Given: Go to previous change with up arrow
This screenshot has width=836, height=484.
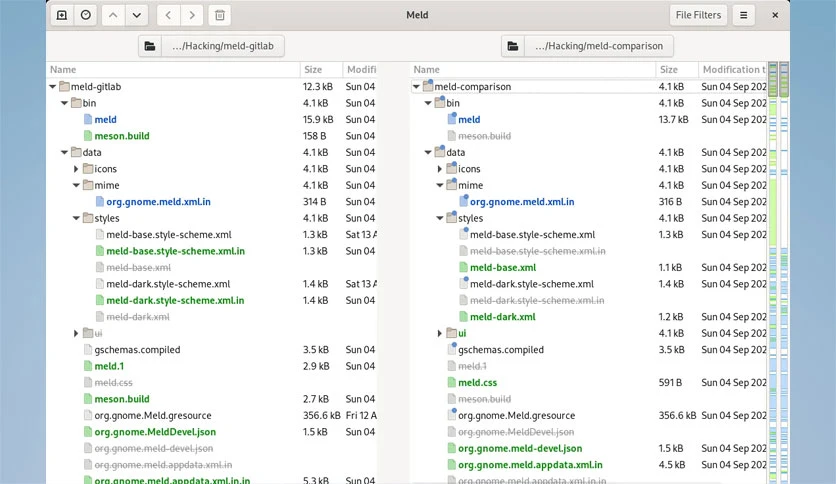Looking at the screenshot, I should (x=113, y=15).
